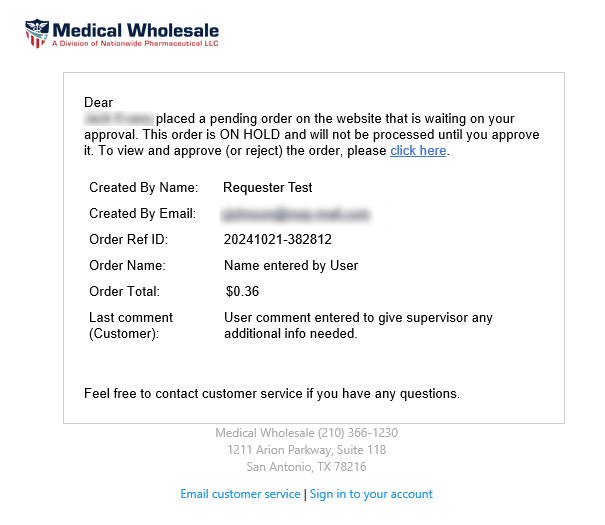Click the blurred Created By Email address
Image resolution: width=605 pixels, height=525 pixels.
tap(297, 214)
